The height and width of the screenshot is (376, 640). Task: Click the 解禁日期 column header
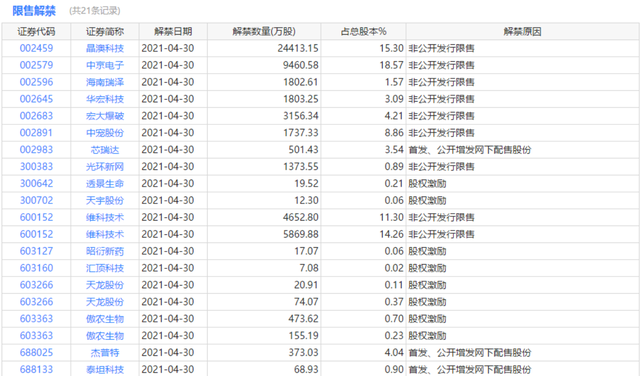173,31
